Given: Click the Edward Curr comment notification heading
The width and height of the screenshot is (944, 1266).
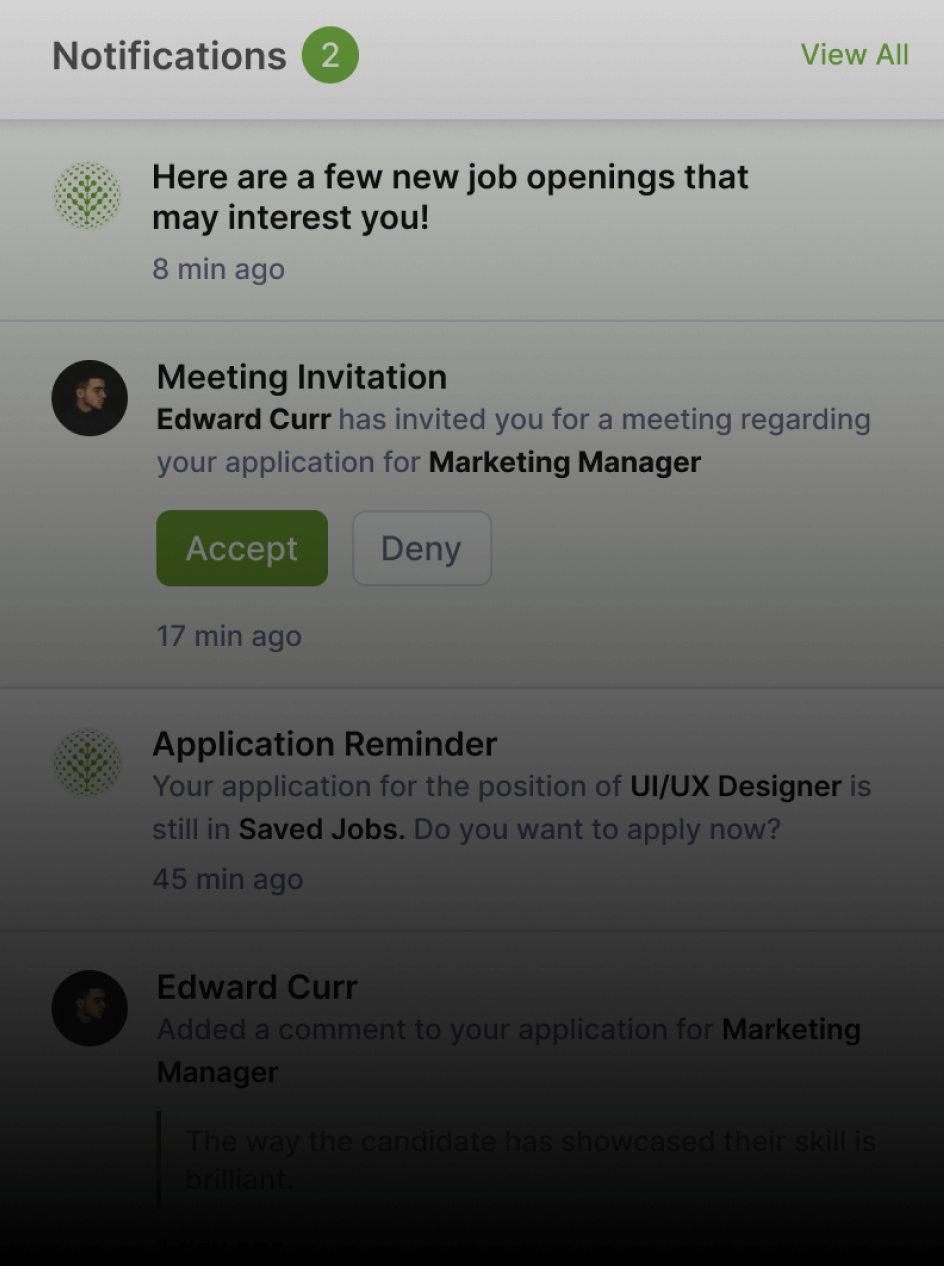Looking at the screenshot, I should (257, 987).
